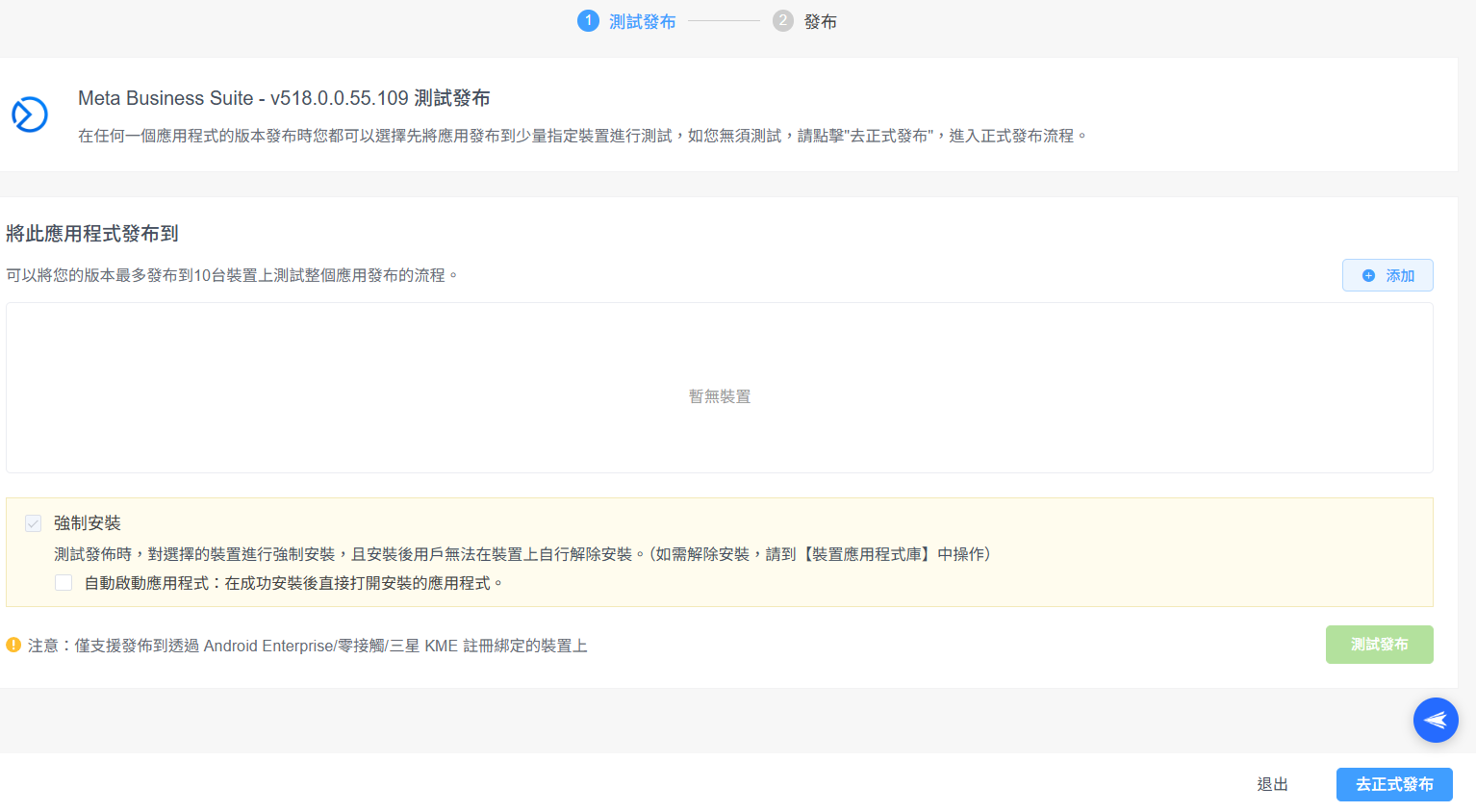
Task: Click the step 2 number circle
Action: (x=783, y=21)
